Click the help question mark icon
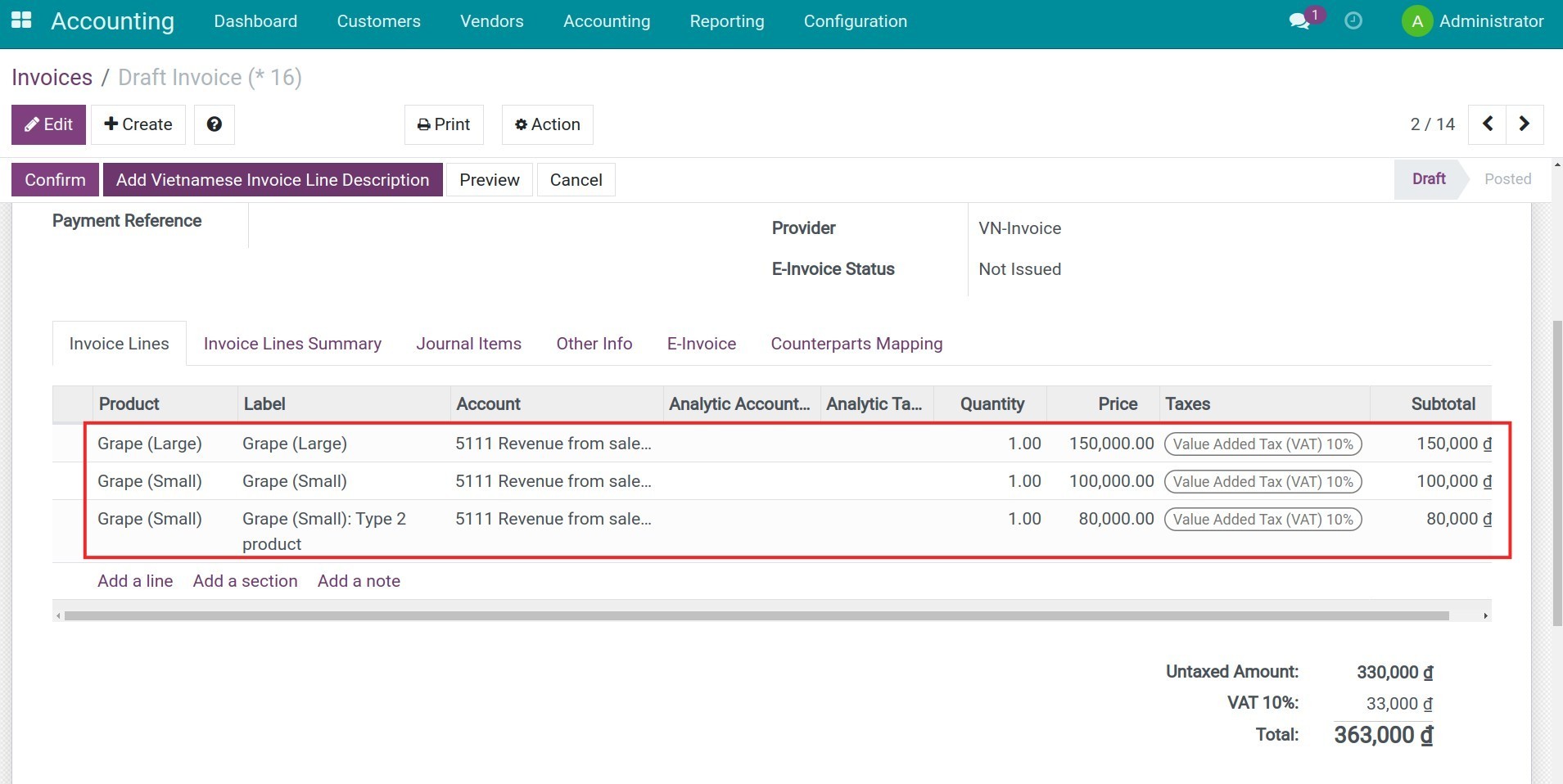This screenshot has height=784, width=1563. [214, 124]
